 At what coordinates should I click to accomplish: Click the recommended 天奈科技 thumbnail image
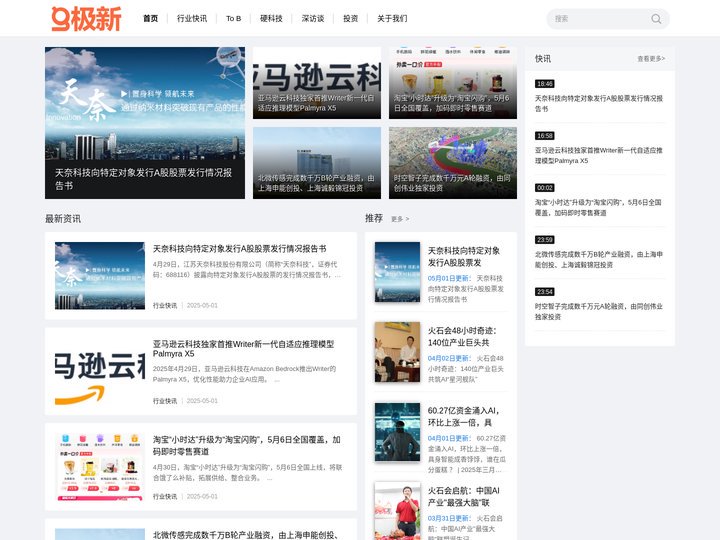click(397, 272)
